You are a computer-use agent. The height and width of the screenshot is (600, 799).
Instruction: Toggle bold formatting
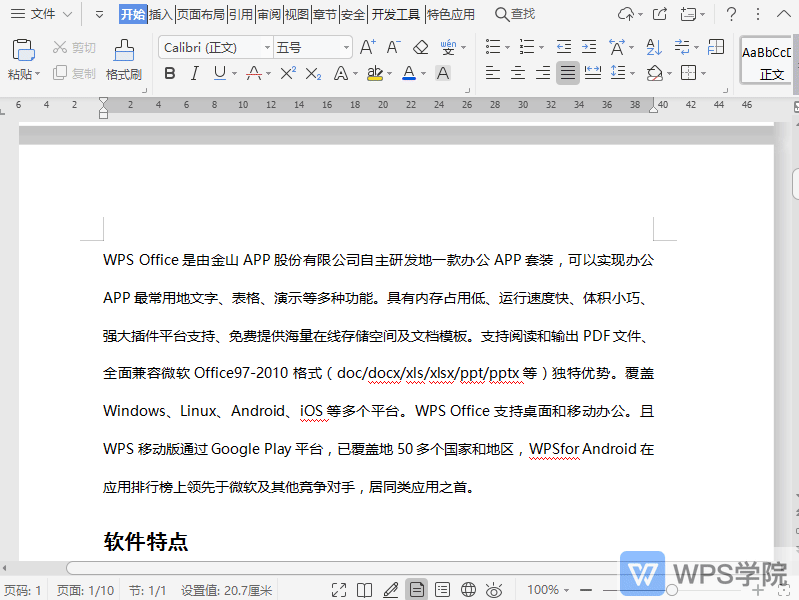click(x=169, y=73)
